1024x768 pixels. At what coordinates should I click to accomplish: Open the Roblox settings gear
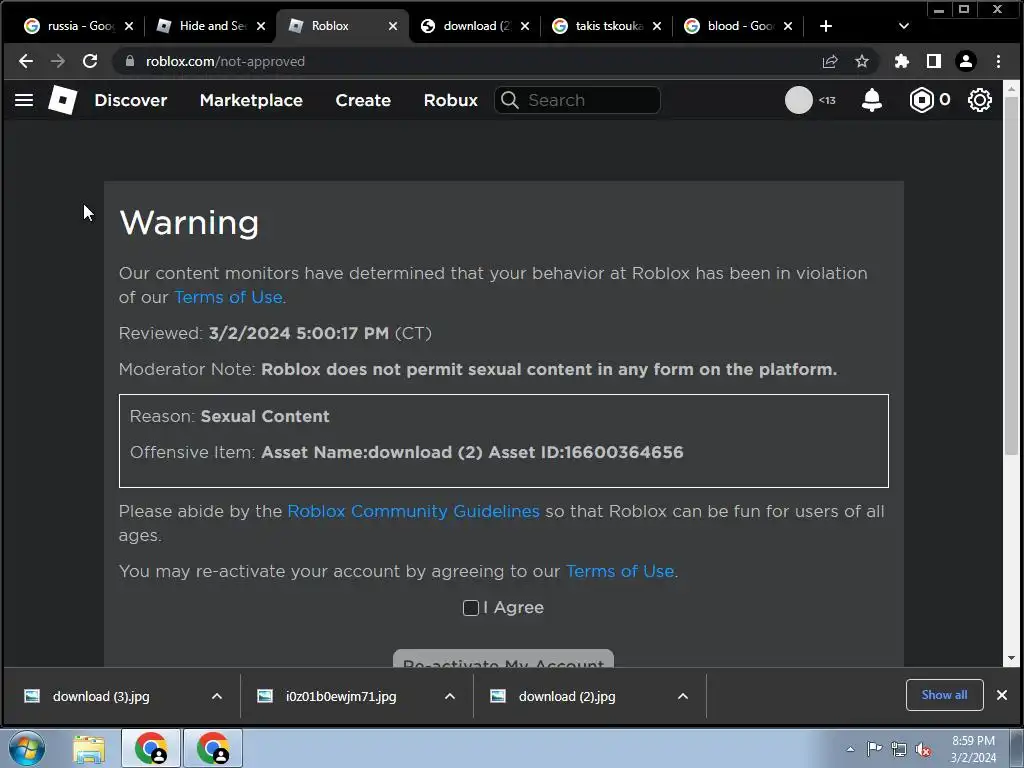(x=980, y=100)
